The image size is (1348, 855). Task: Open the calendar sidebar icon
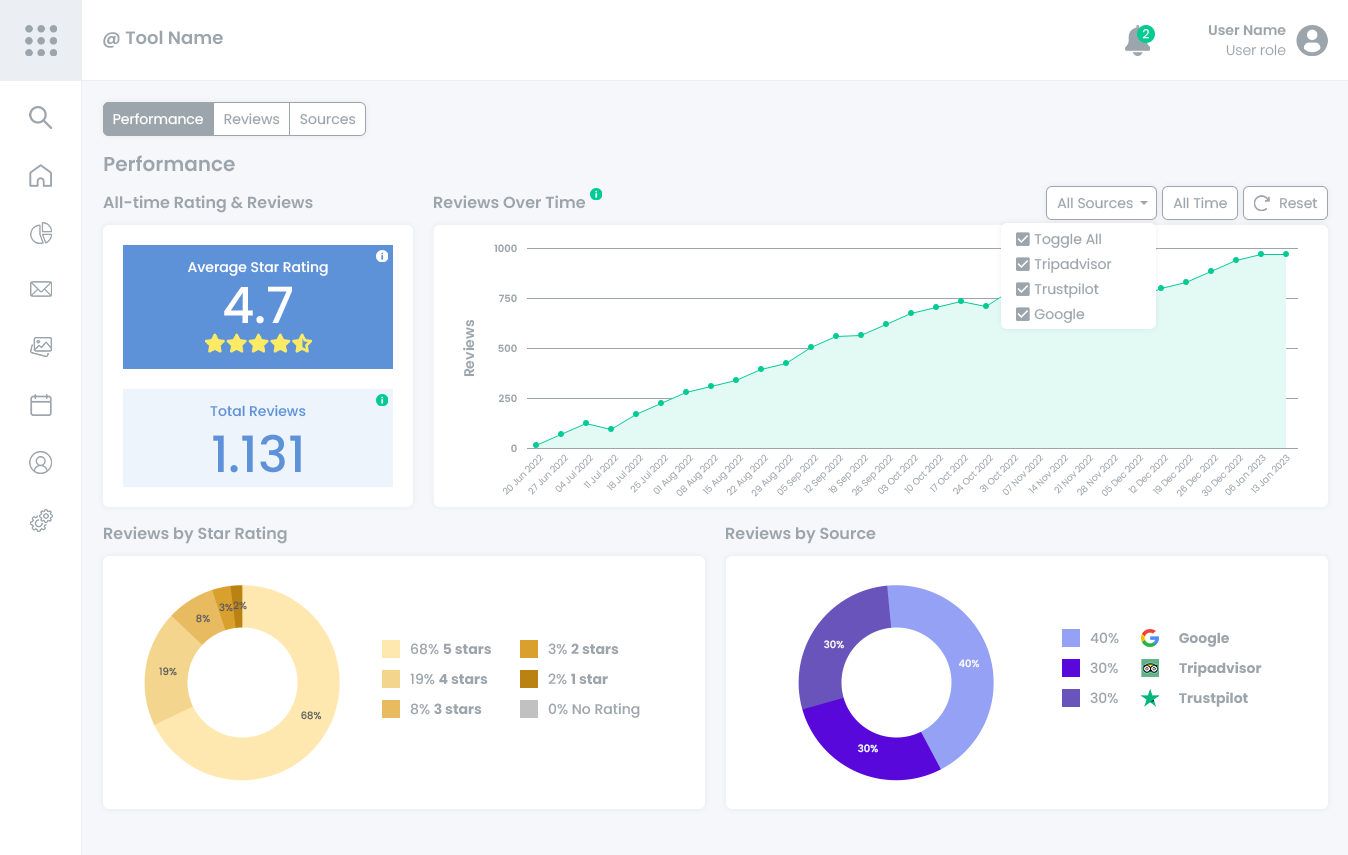click(40, 405)
